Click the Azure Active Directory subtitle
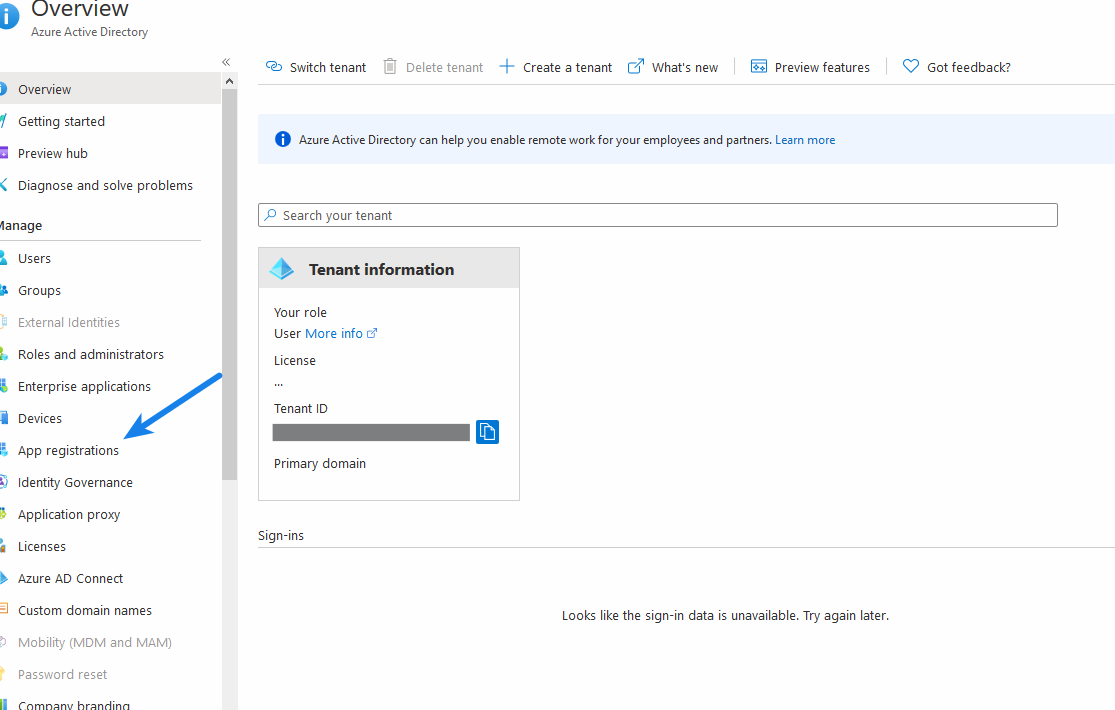 (90, 32)
